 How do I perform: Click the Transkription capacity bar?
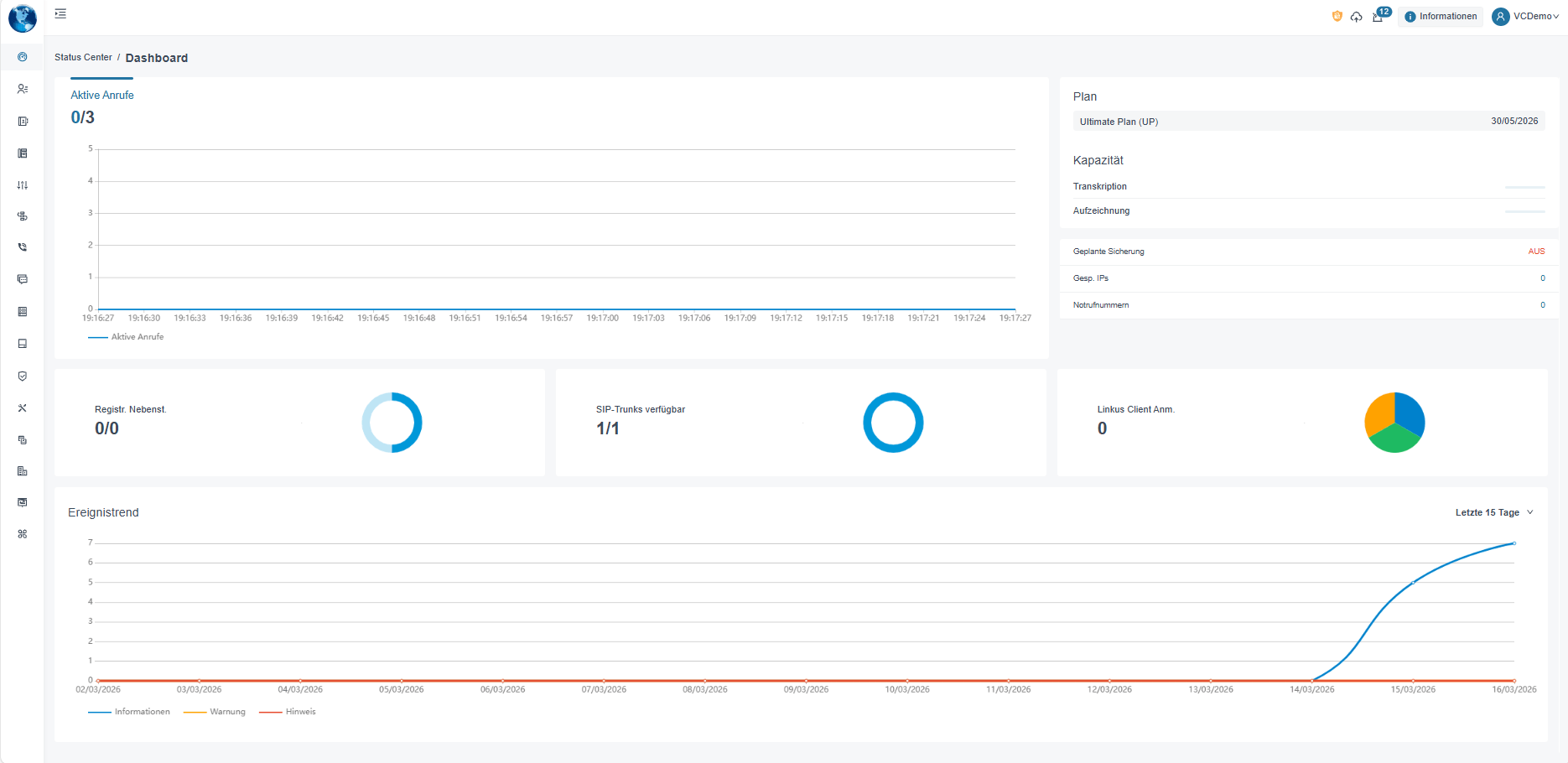click(x=1524, y=187)
